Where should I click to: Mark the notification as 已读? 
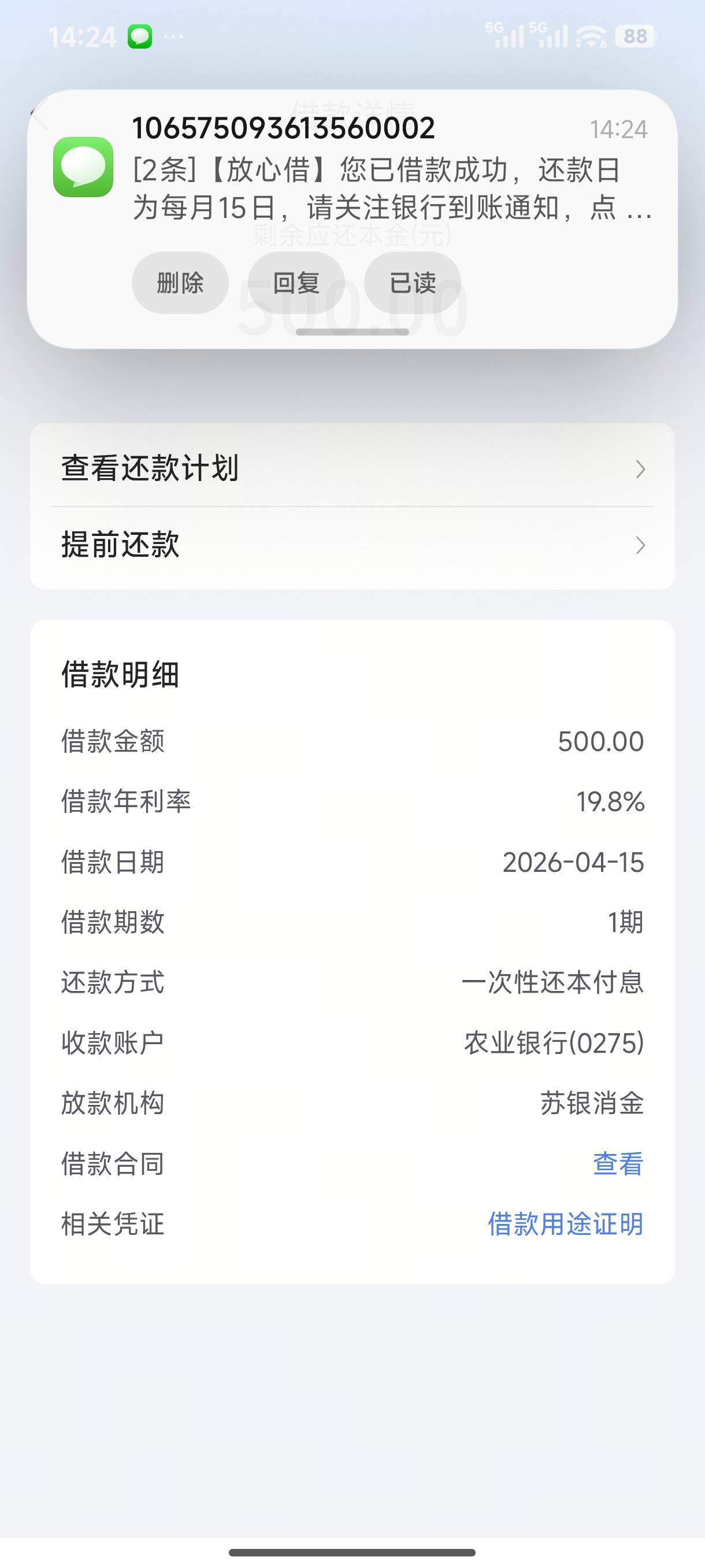pyautogui.click(x=413, y=283)
